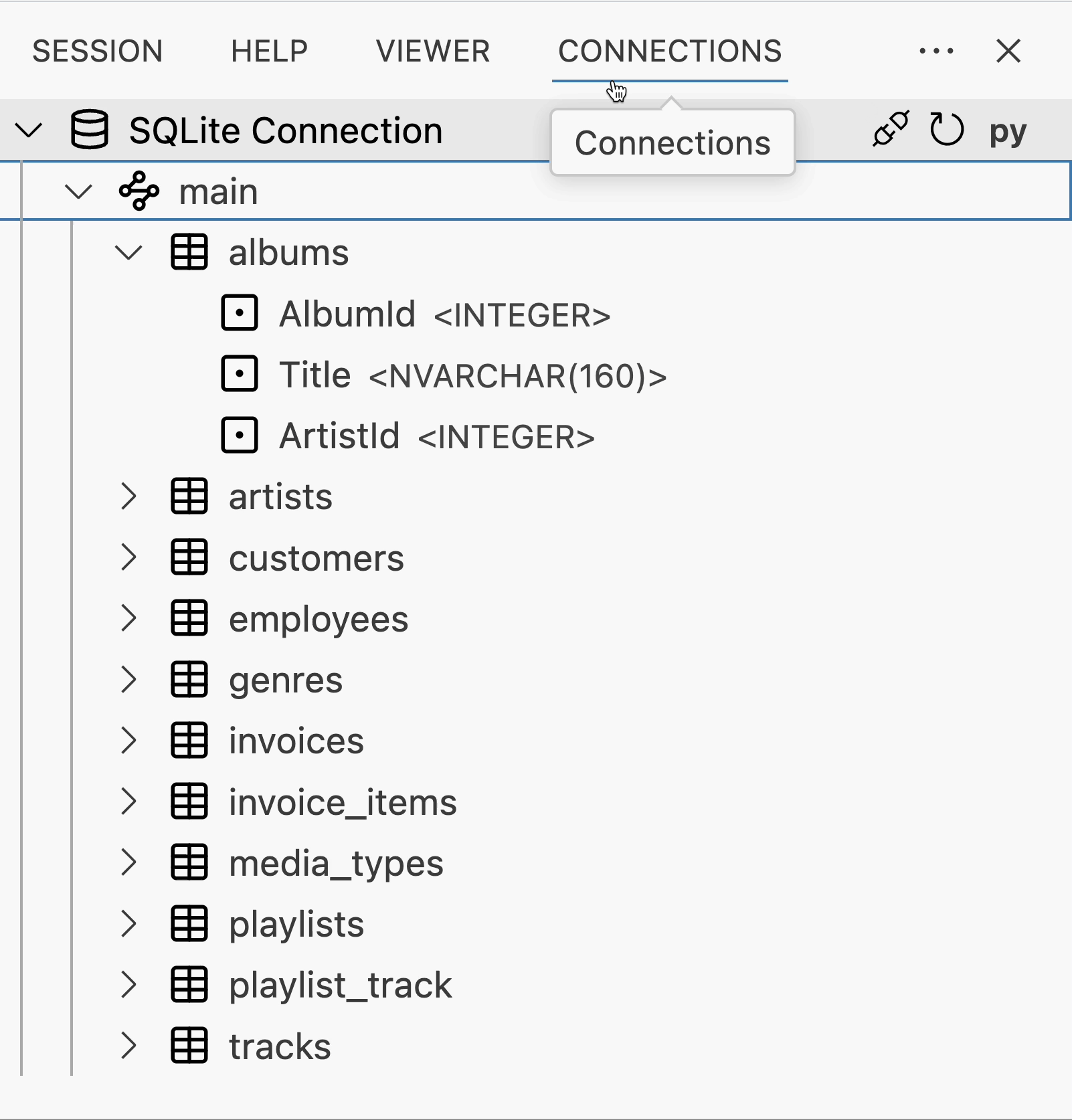Image resolution: width=1072 pixels, height=1120 pixels.
Task: Click the disconnect plug icon
Action: (891, 129)
